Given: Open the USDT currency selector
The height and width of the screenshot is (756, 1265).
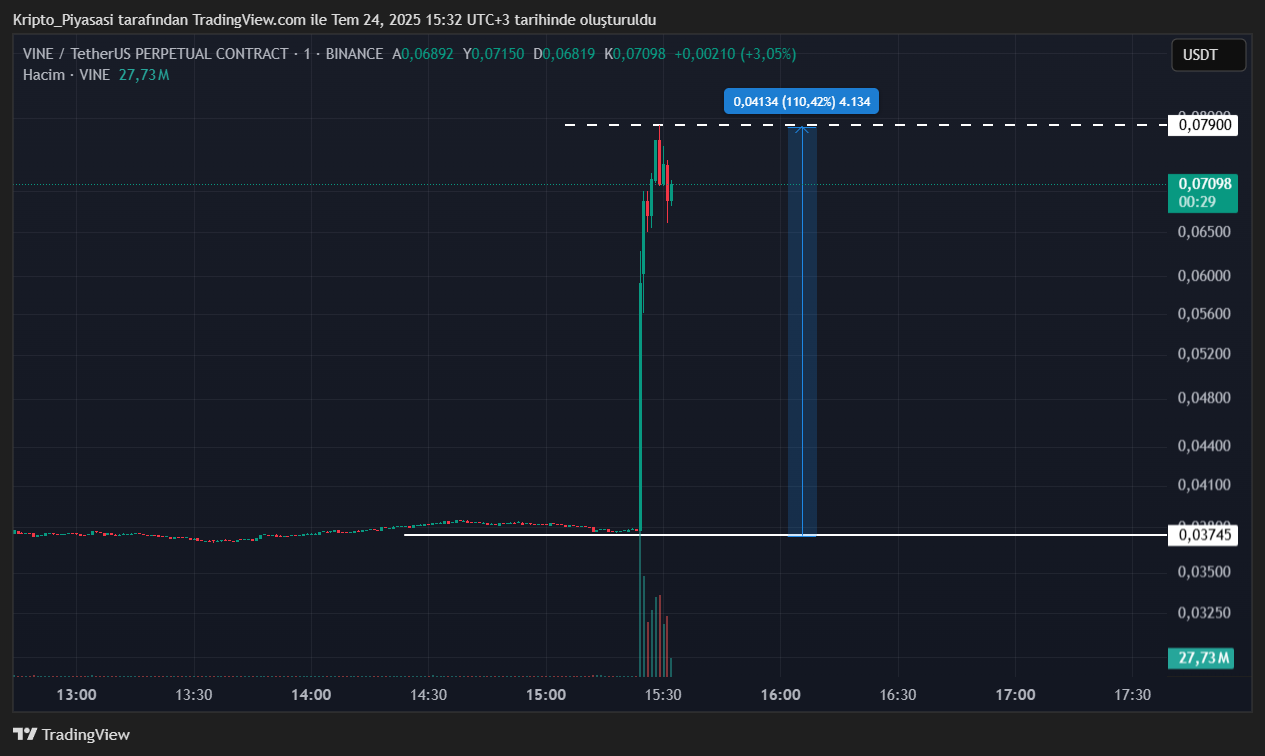Looking at the screenshot, I should 1208,55.
